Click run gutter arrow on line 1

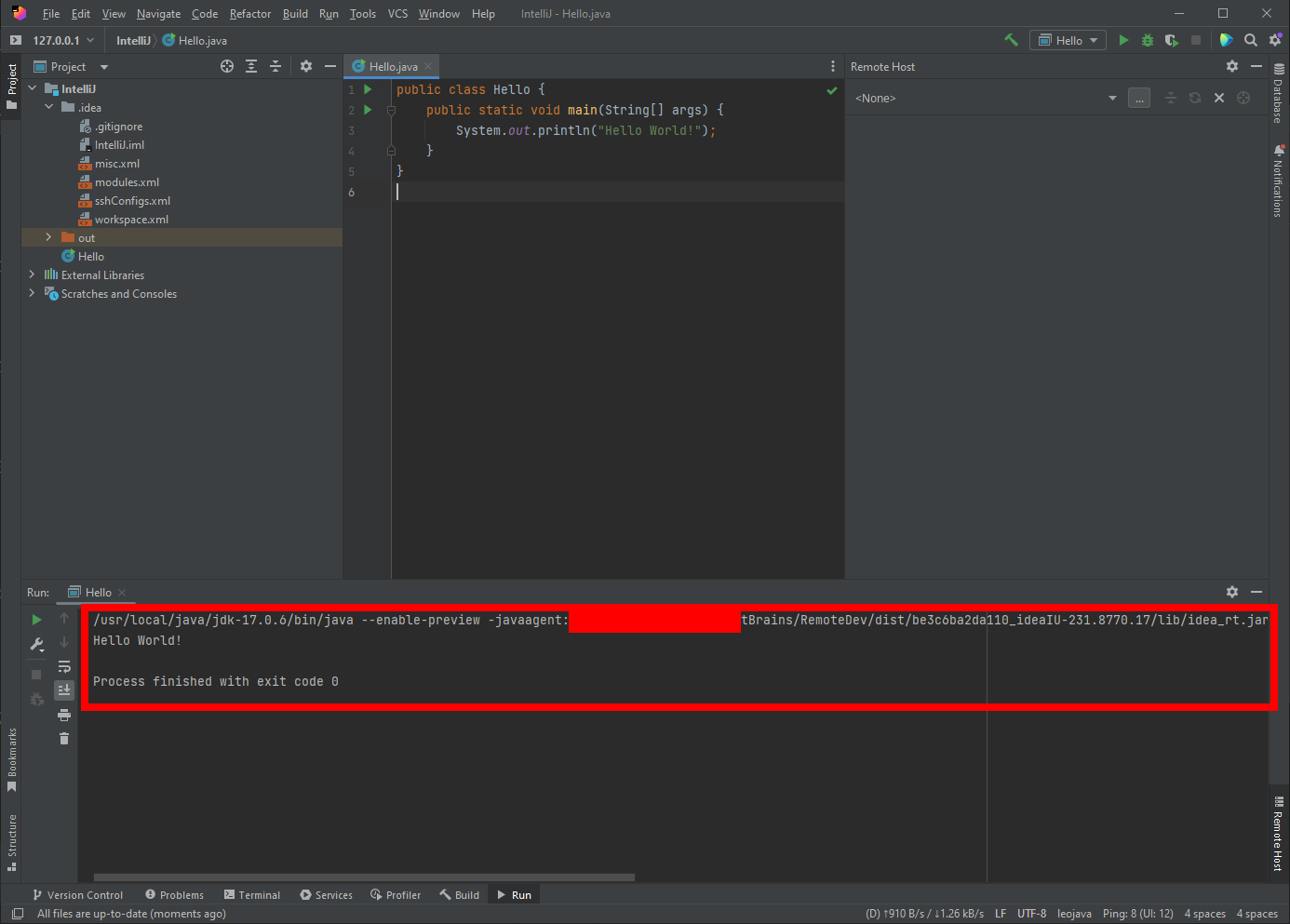(x=368, y=89)
